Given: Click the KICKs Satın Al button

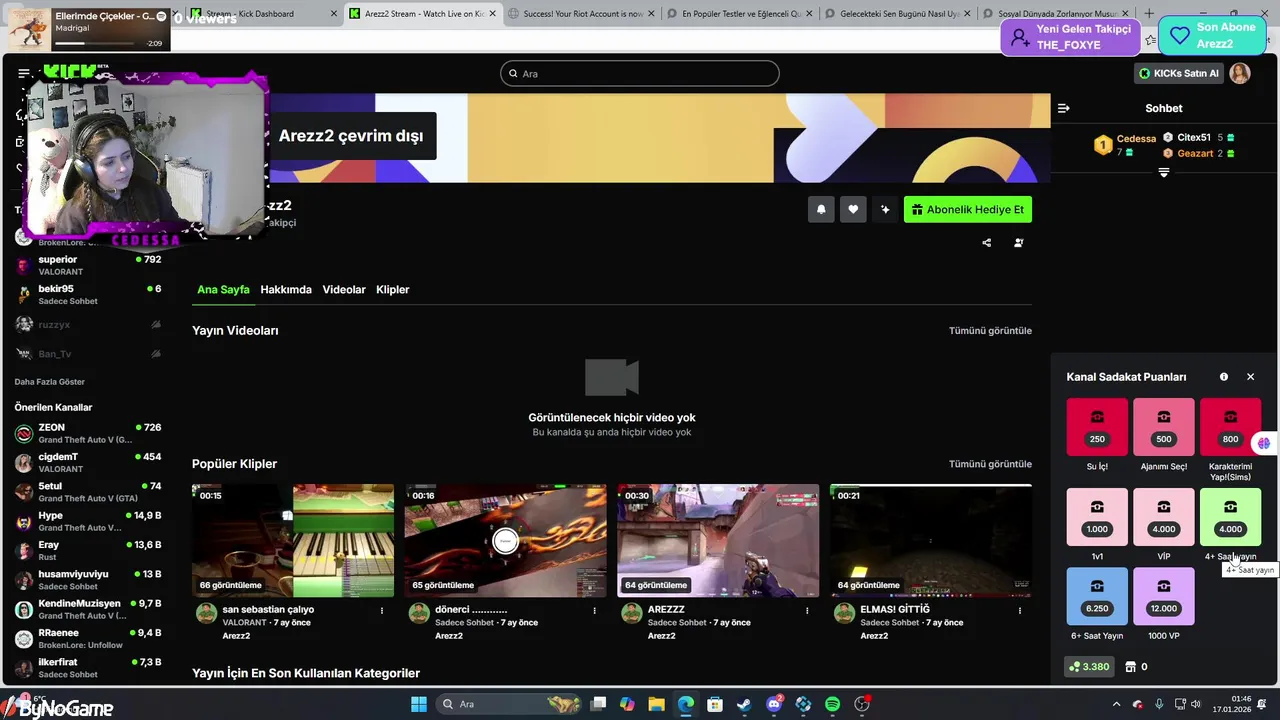Looking at the screenshot, I should 1179,73.
